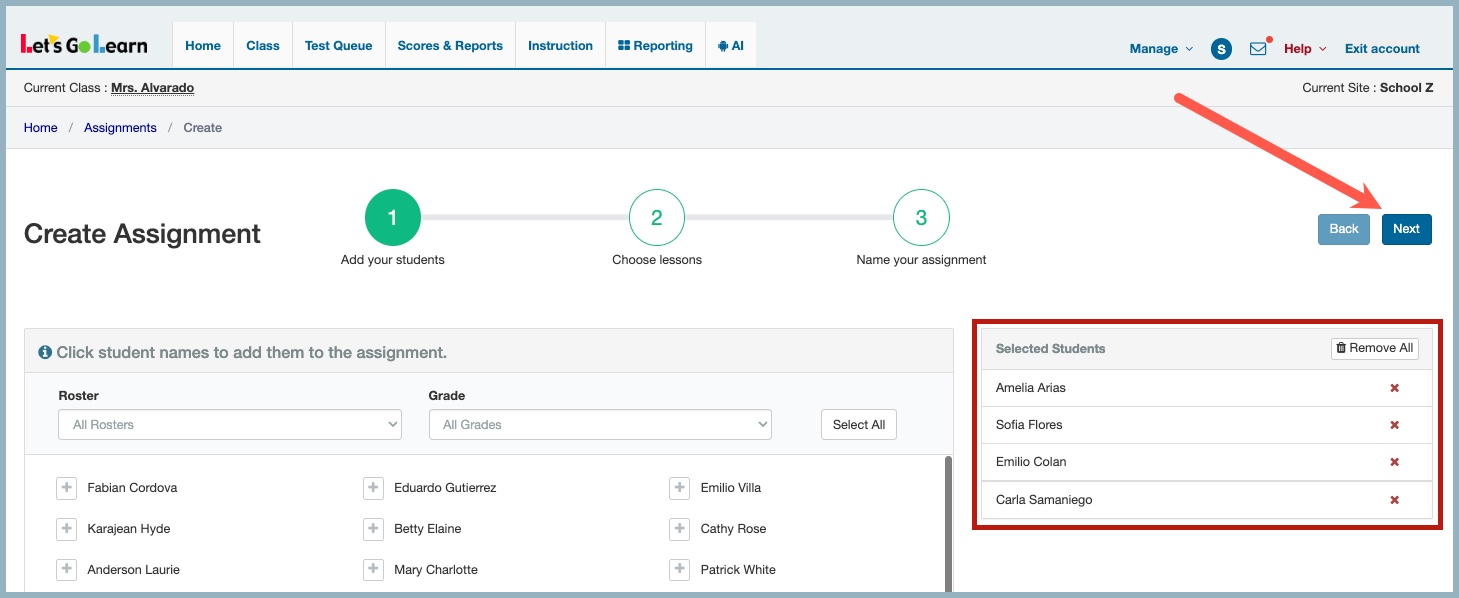1459x598 pixels.
Task: Open the Manage dropdown menu
Action: [1160, 48]
